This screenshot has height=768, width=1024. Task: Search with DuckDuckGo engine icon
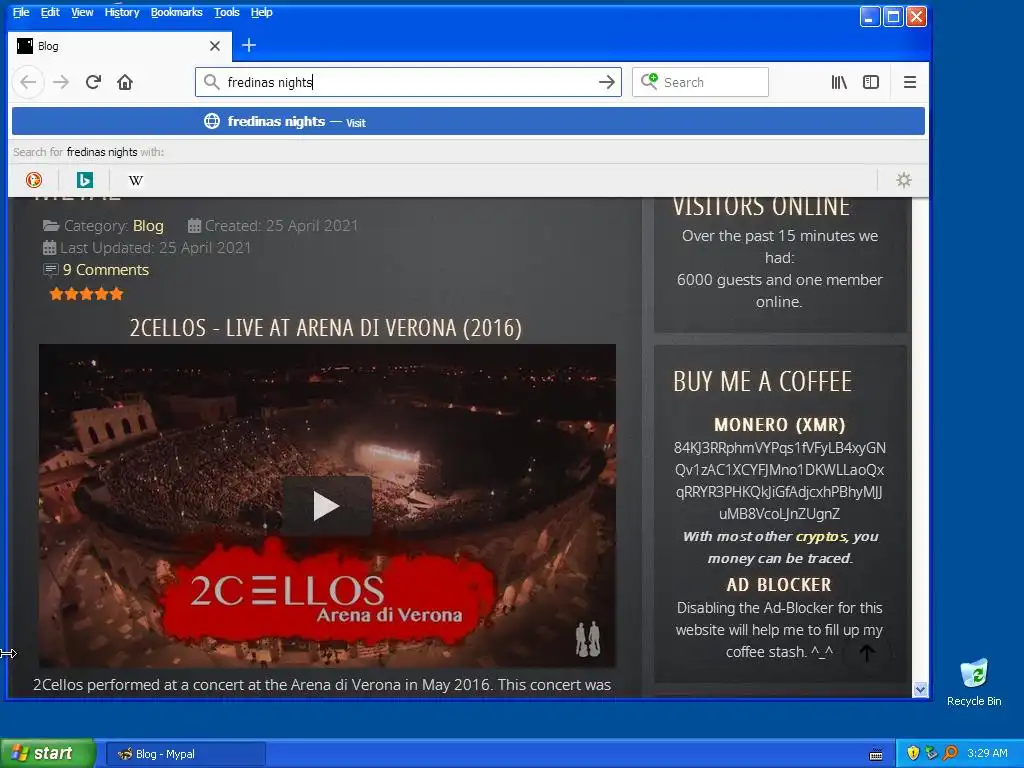34,180
